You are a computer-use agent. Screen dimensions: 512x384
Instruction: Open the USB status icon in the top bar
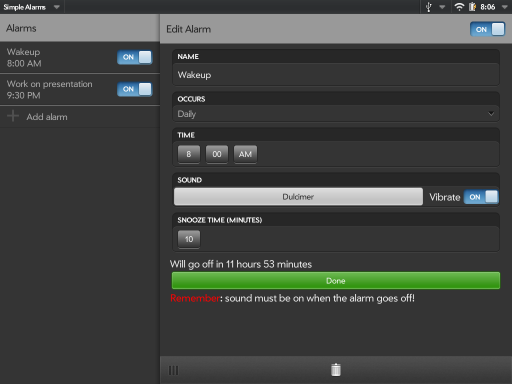[x=429, y=7]
